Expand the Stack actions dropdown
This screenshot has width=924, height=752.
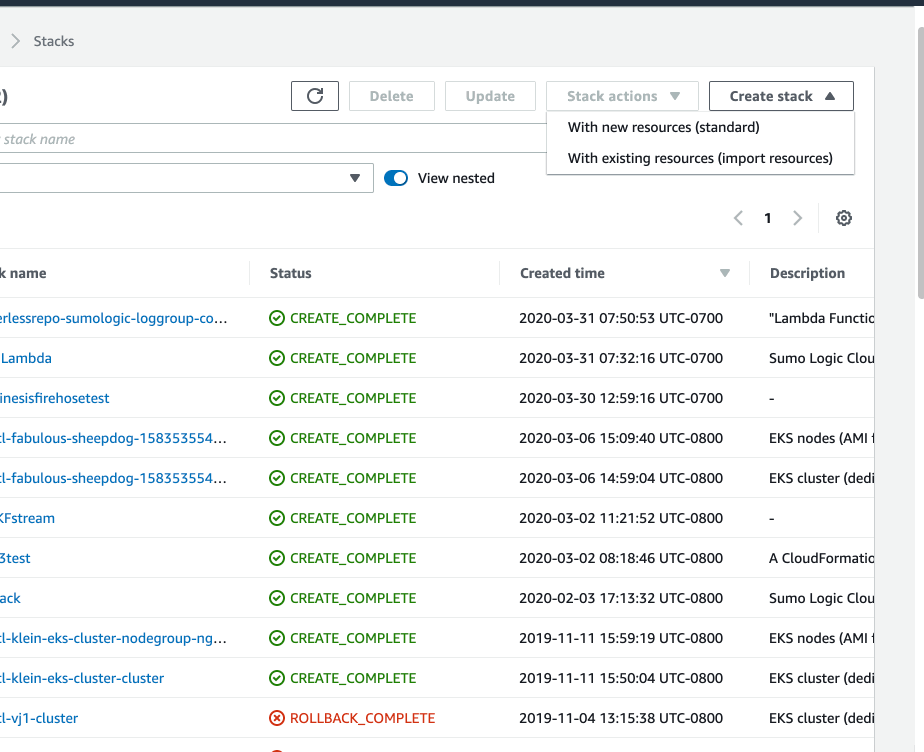click(623, 96)
